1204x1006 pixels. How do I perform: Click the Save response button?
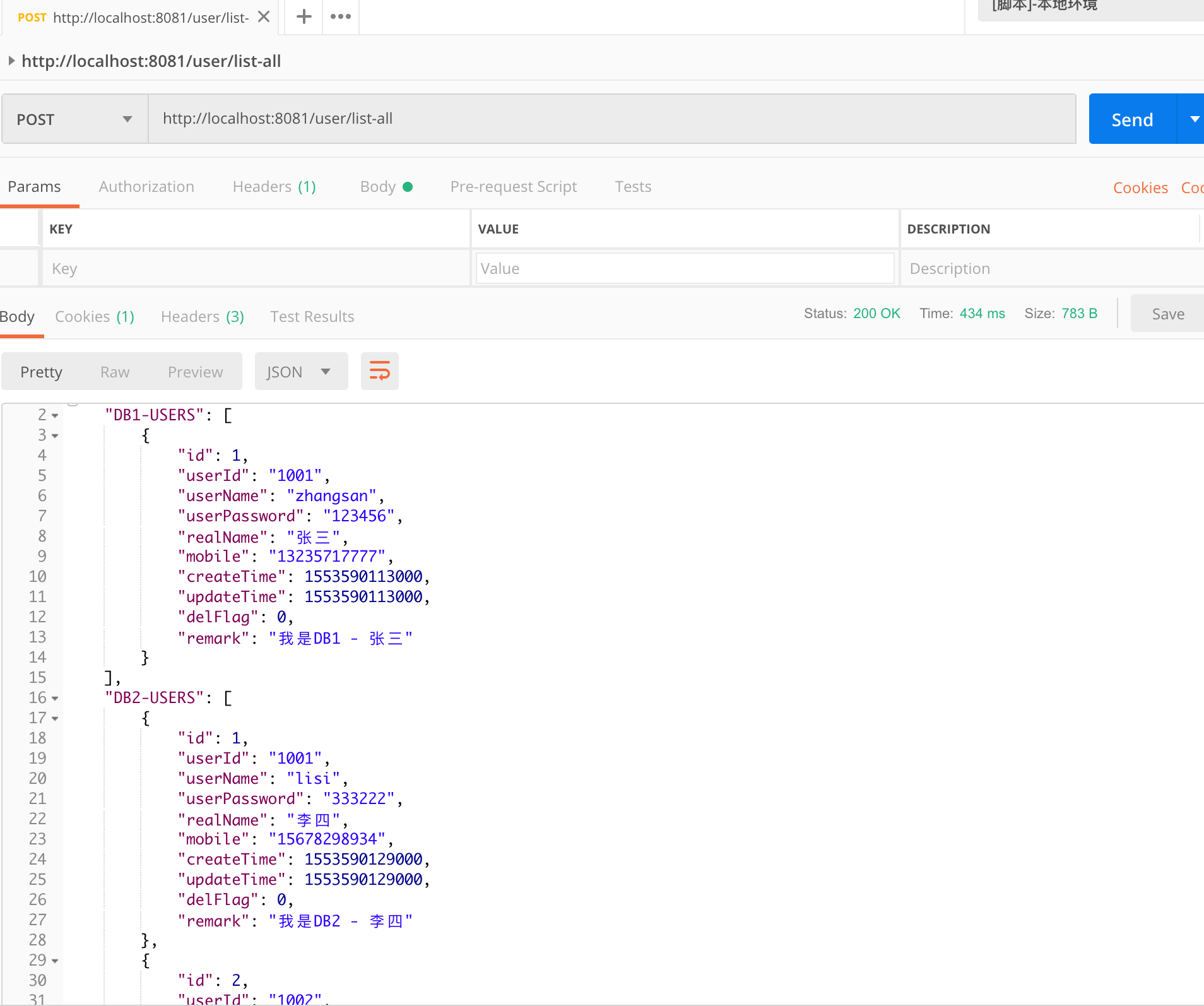(1167, 314)
